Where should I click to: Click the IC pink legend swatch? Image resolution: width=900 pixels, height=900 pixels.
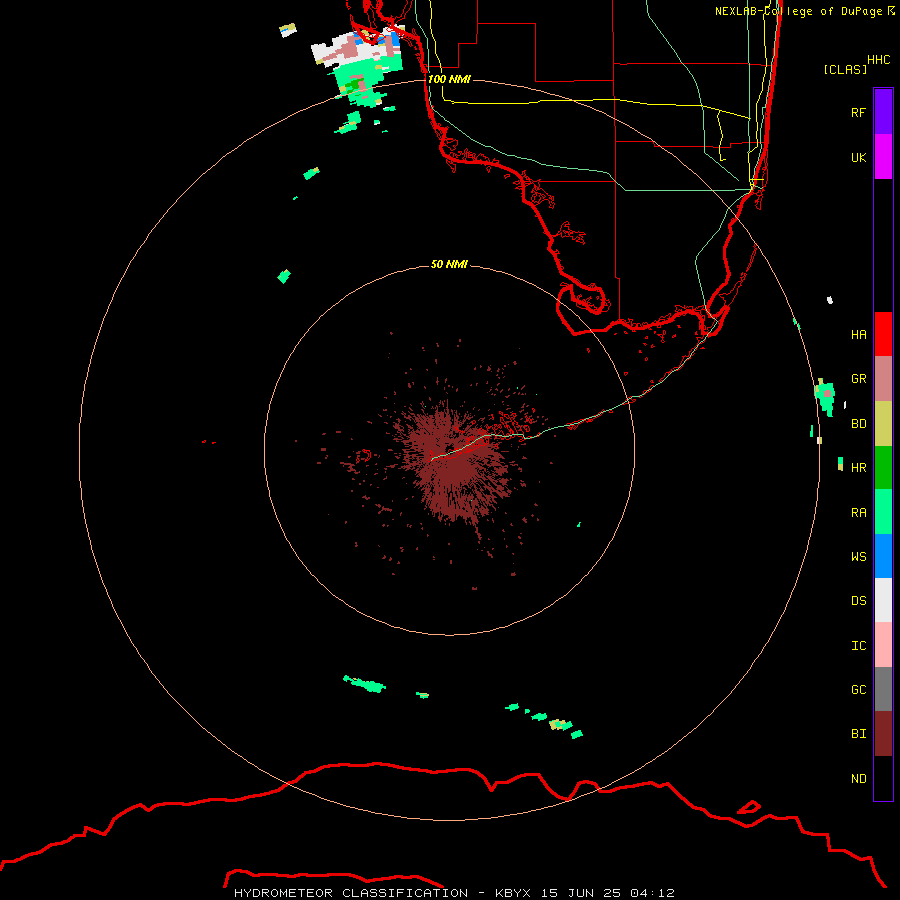(x=883, y=645)
